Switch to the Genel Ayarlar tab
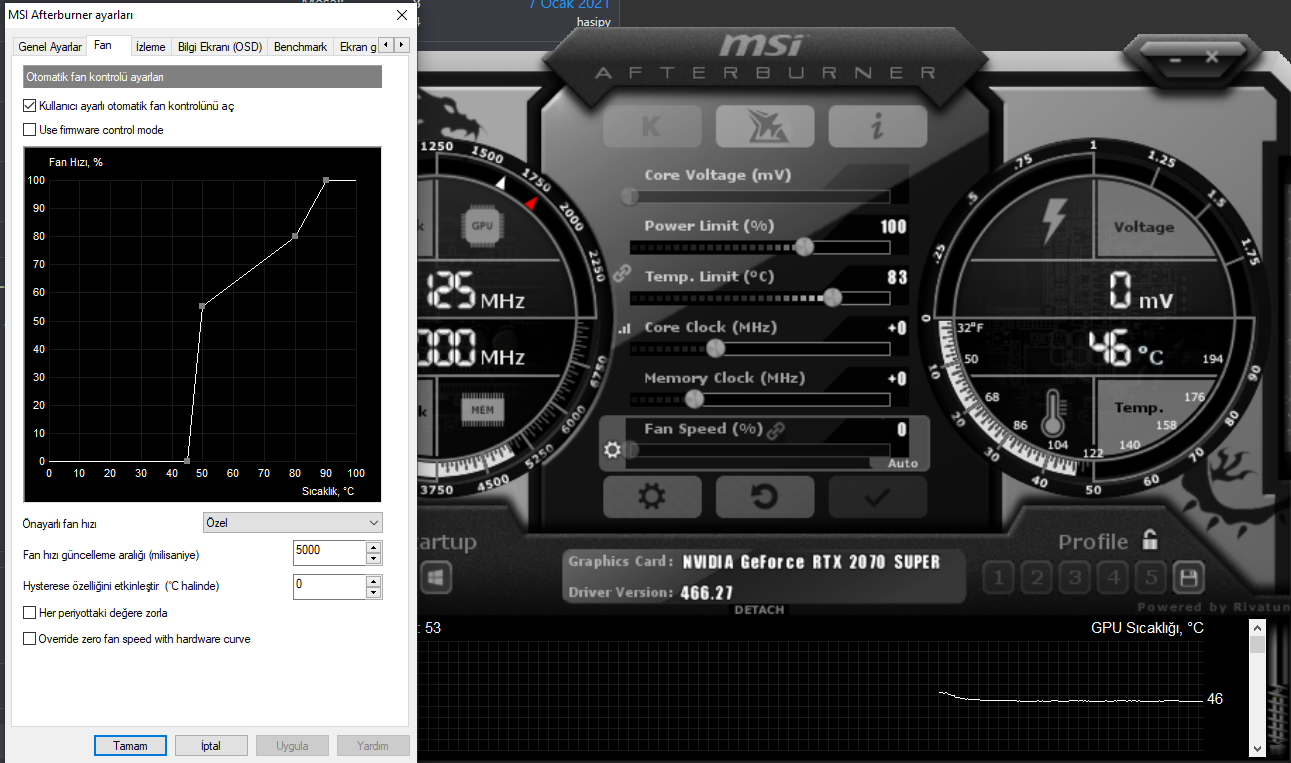Screen dimensions: 1291x763 click(50, 47)
